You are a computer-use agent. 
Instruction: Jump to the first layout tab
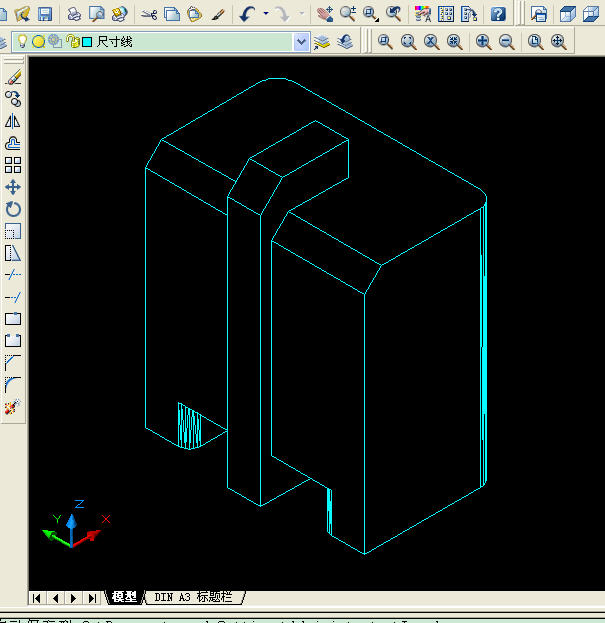click(x=37, y=598)
